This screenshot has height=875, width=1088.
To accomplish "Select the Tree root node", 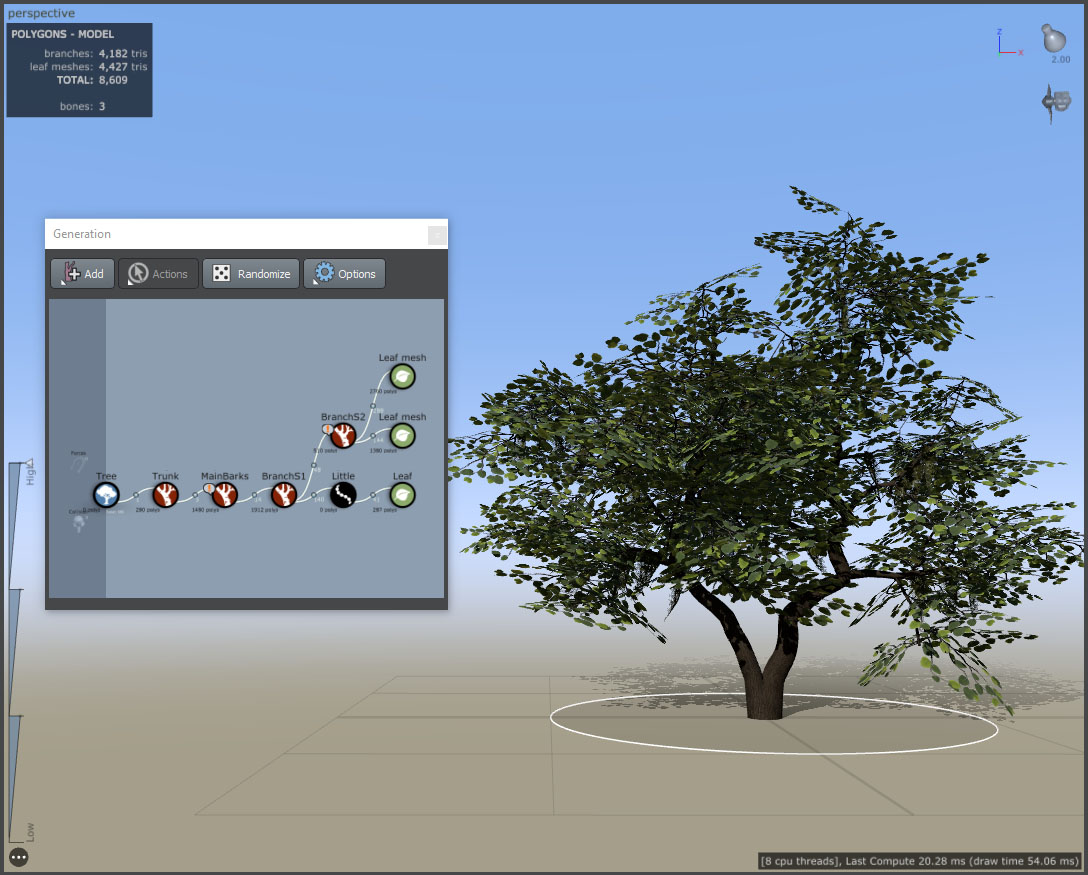I will [106, 495].
